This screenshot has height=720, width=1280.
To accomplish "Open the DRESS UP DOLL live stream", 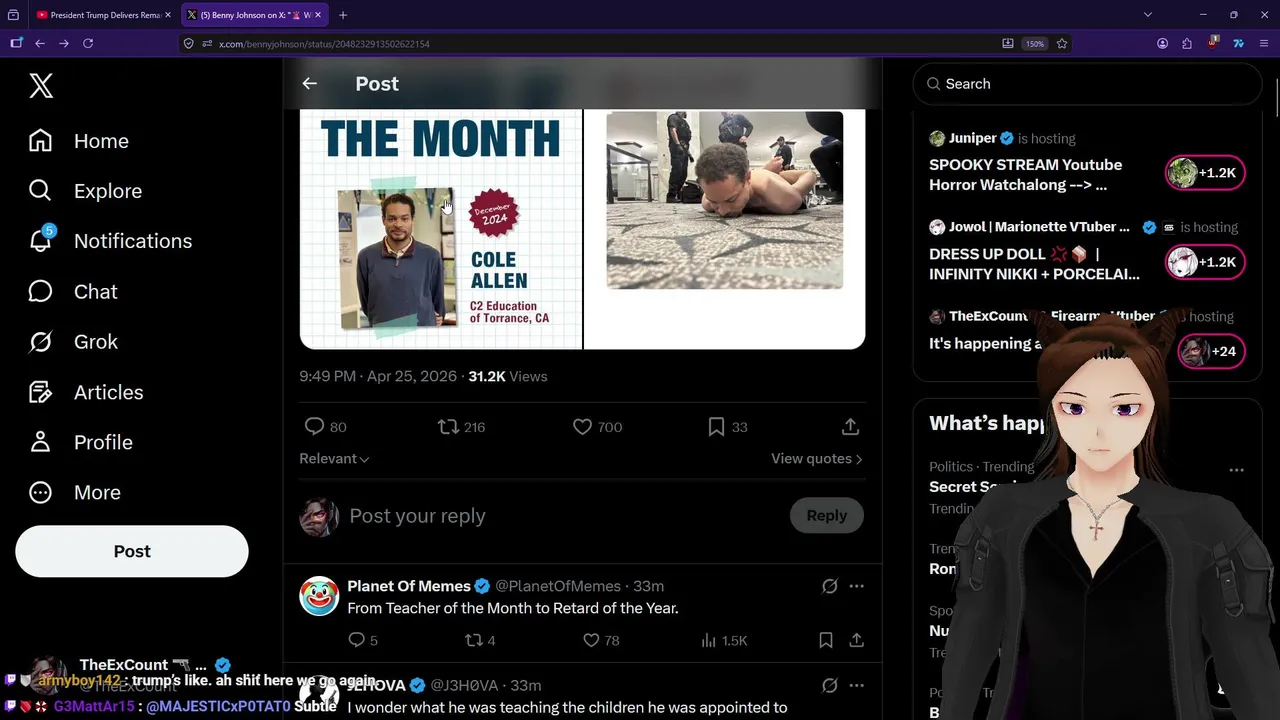I will click(1034, 264).
